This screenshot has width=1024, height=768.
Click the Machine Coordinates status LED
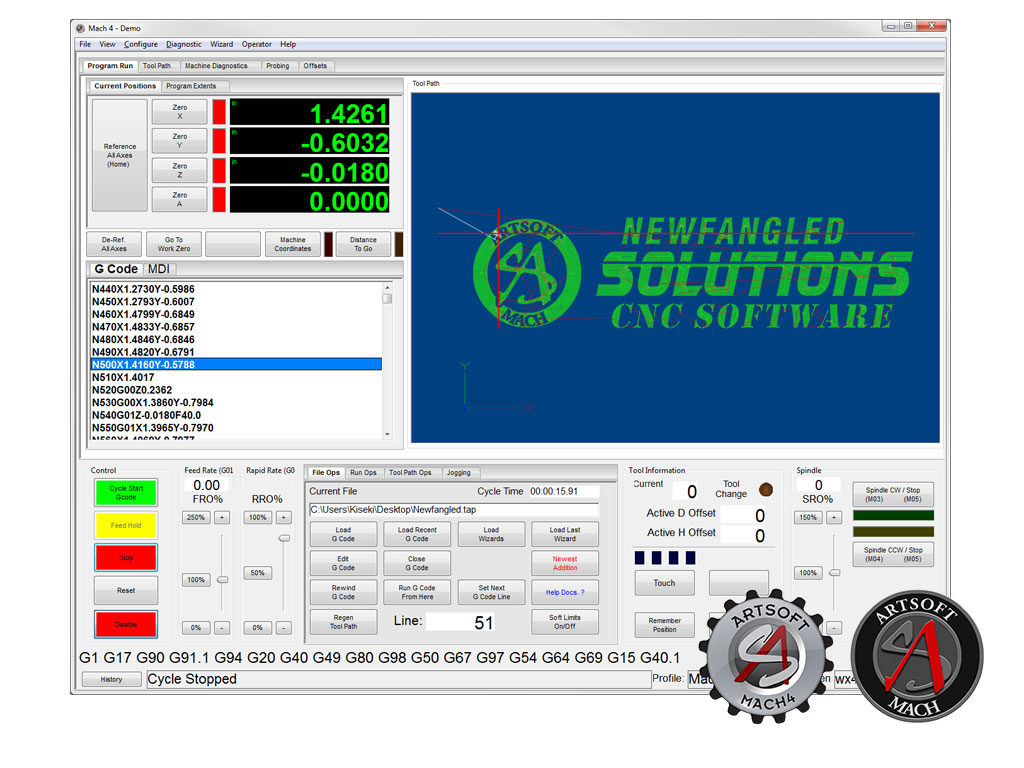pyautogui.click(x=328, y=244)
